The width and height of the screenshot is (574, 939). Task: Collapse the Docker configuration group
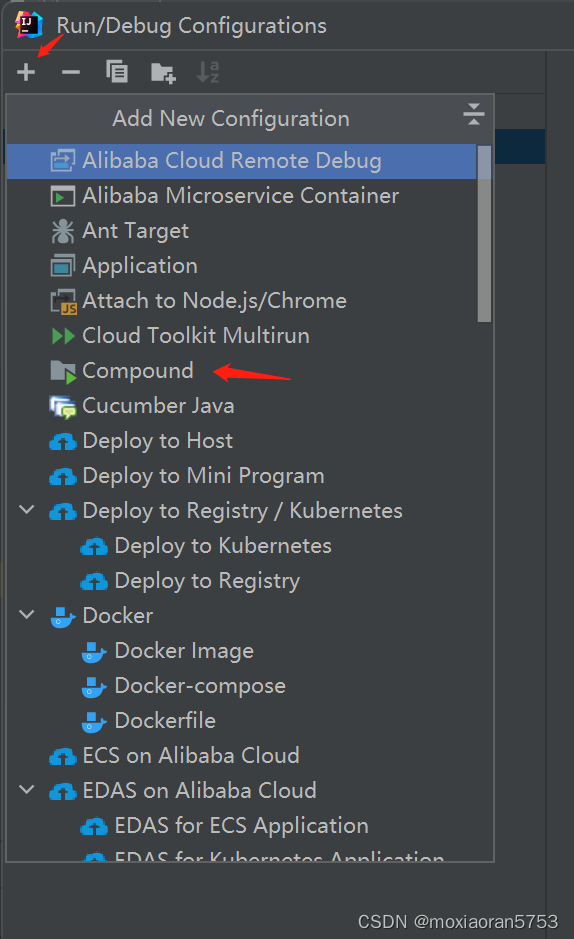tap(26, 614)
